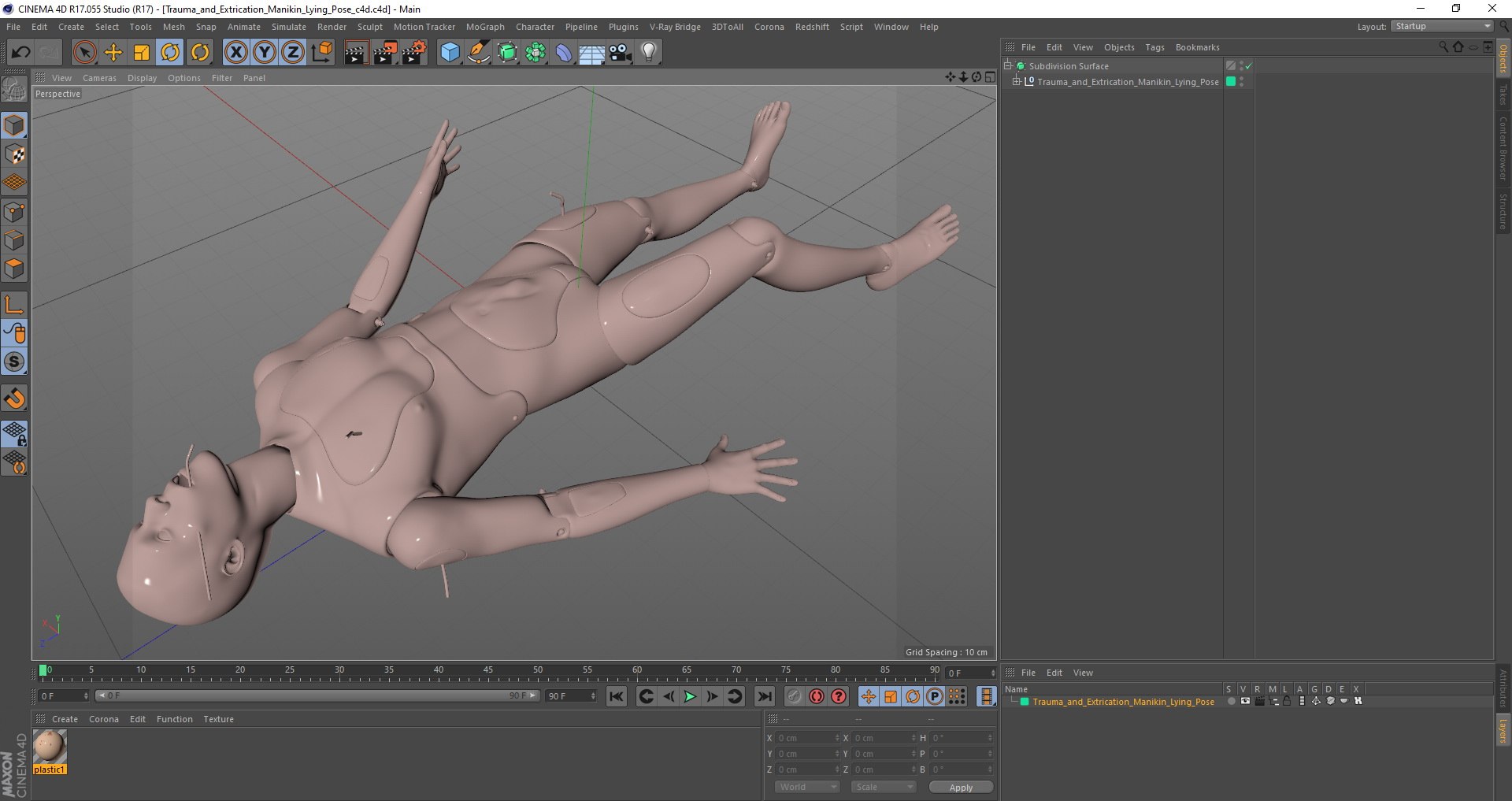1512x801 pixels.
Task: Expand Trauma_and_Extrication_Manikin_Lying_Pose object
Action: point(1016,81)
